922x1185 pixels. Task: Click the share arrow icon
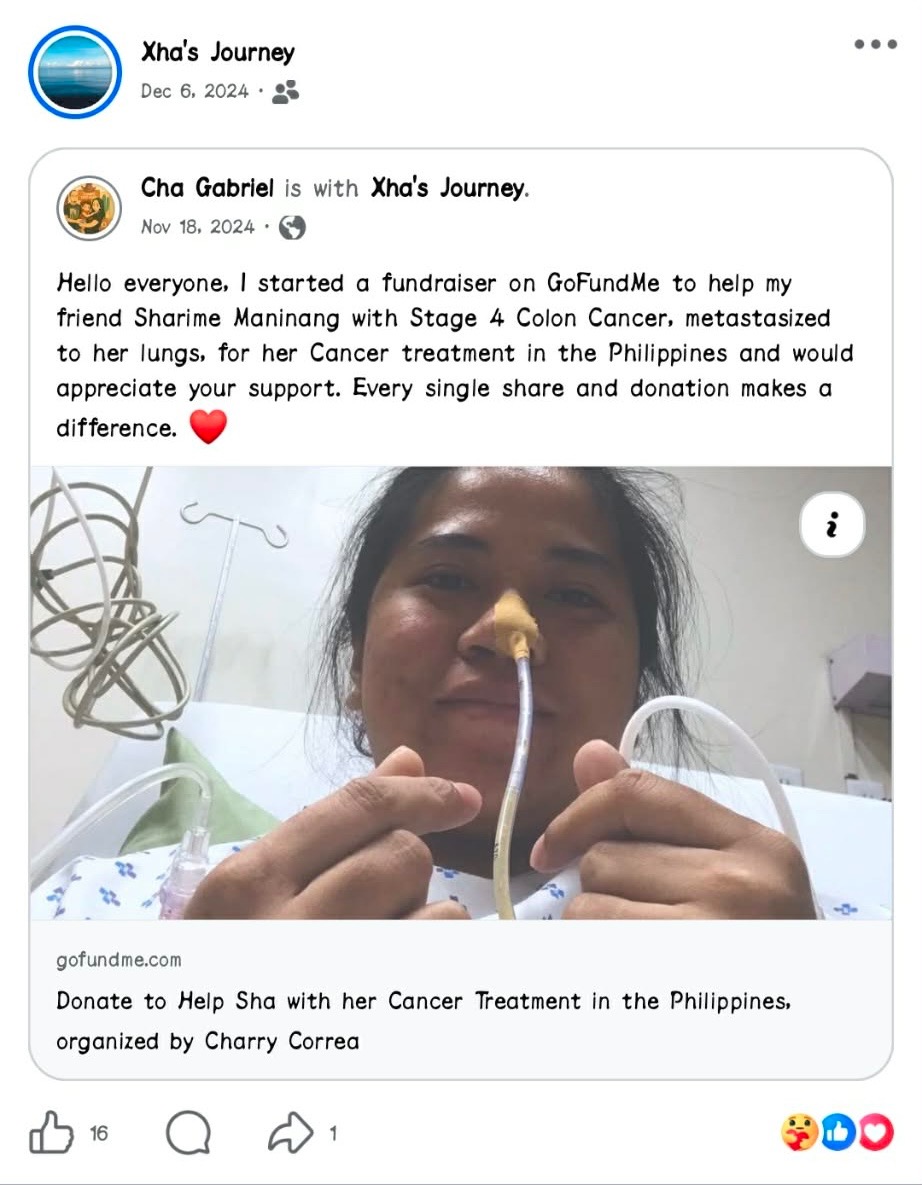(291, 1134)
